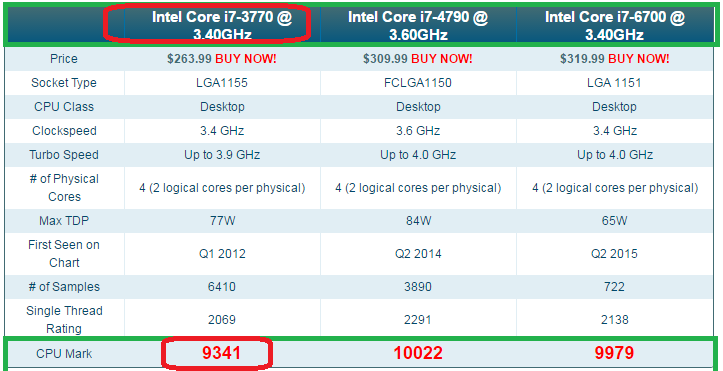Click BUY NOW for the i7-3770

pos(246,59)
